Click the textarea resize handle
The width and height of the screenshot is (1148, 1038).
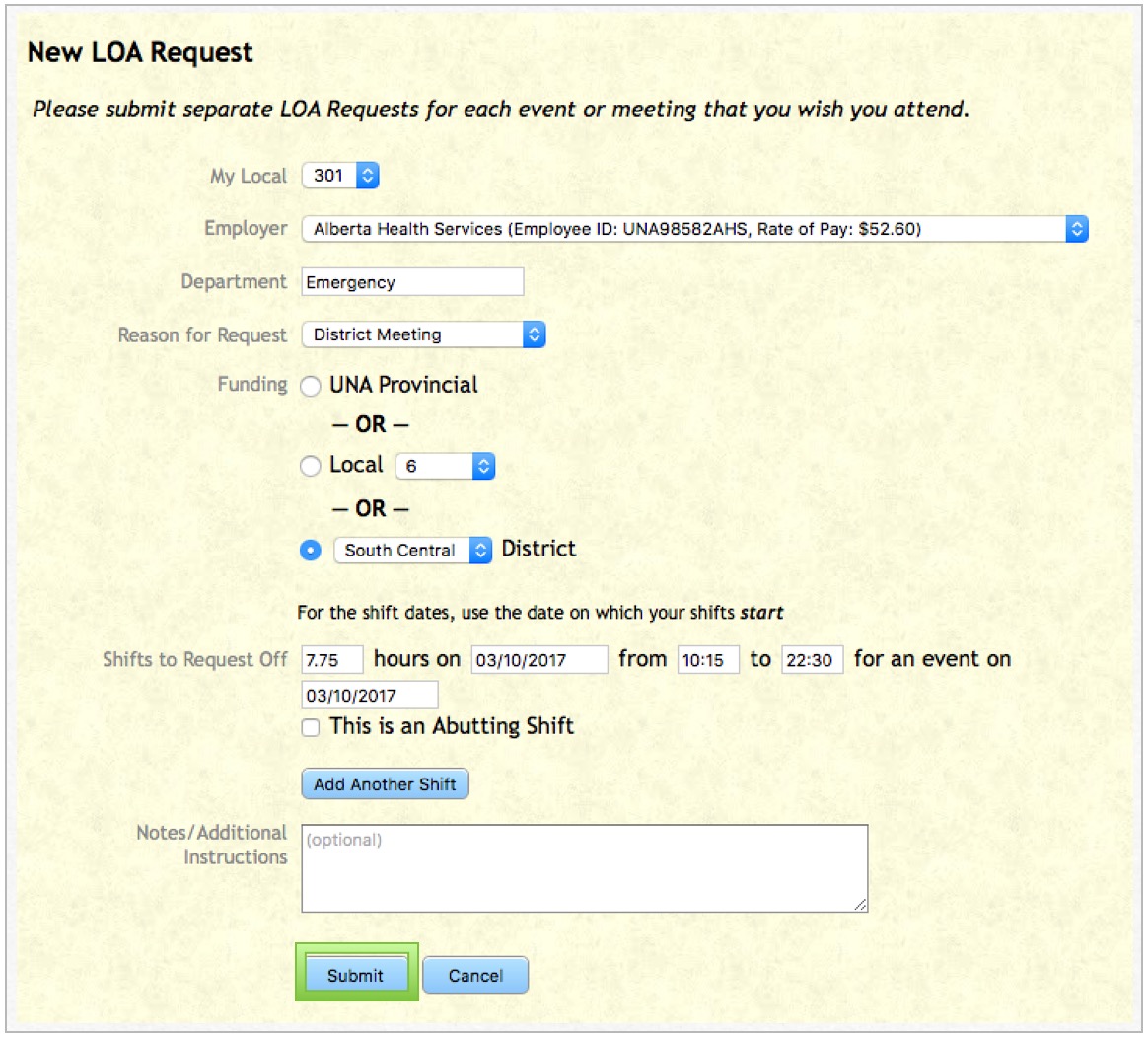861,904
